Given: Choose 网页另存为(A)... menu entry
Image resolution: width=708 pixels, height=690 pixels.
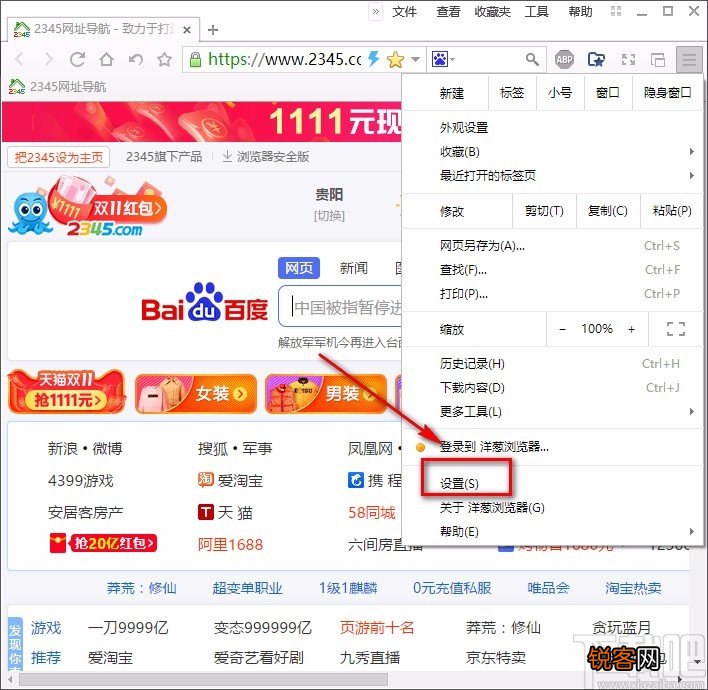Looking at the screenshot, I should point(552,246).
